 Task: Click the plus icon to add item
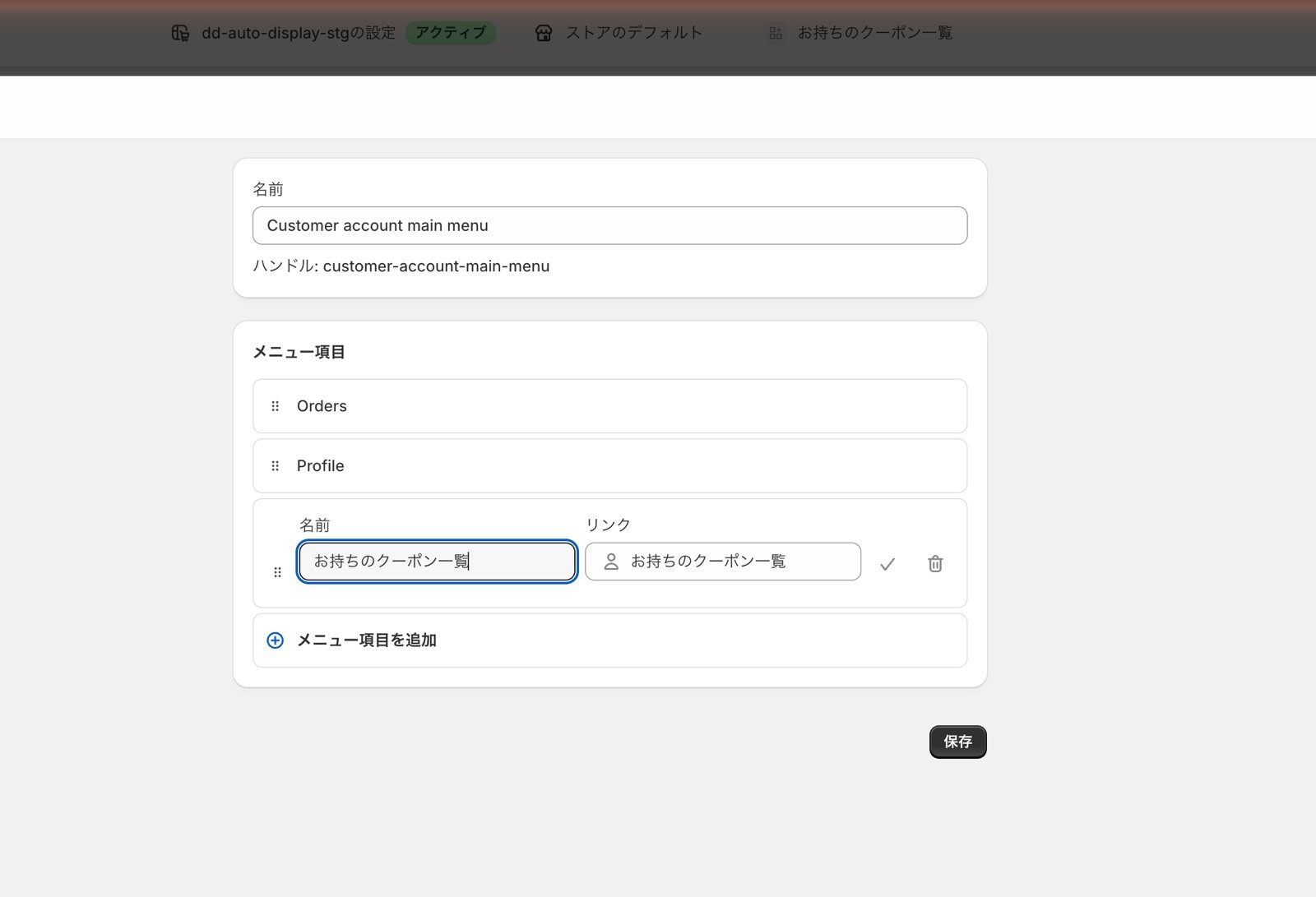click(x=276, y=640)
